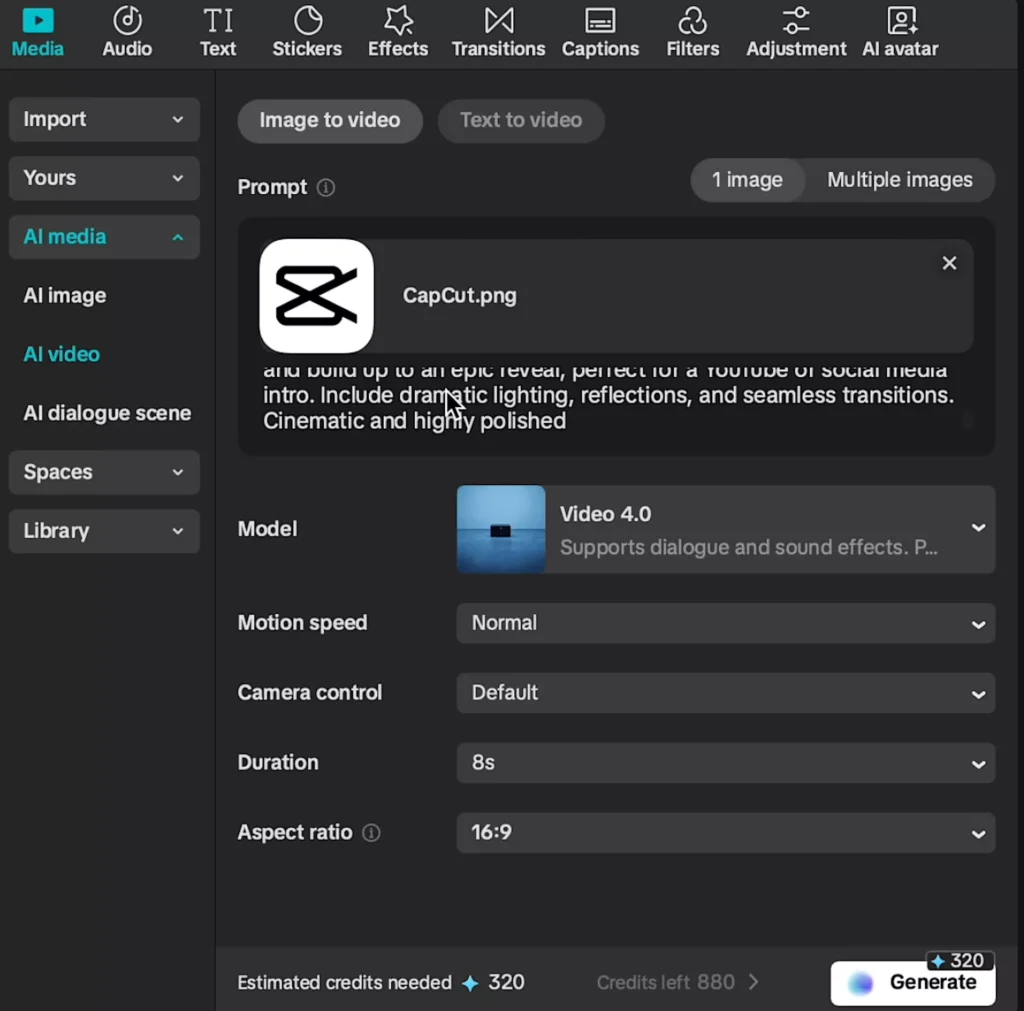The width and height of the screenshot is (1024, 1011).
Task: Open the Effects star icon
Action: (398, 20)
